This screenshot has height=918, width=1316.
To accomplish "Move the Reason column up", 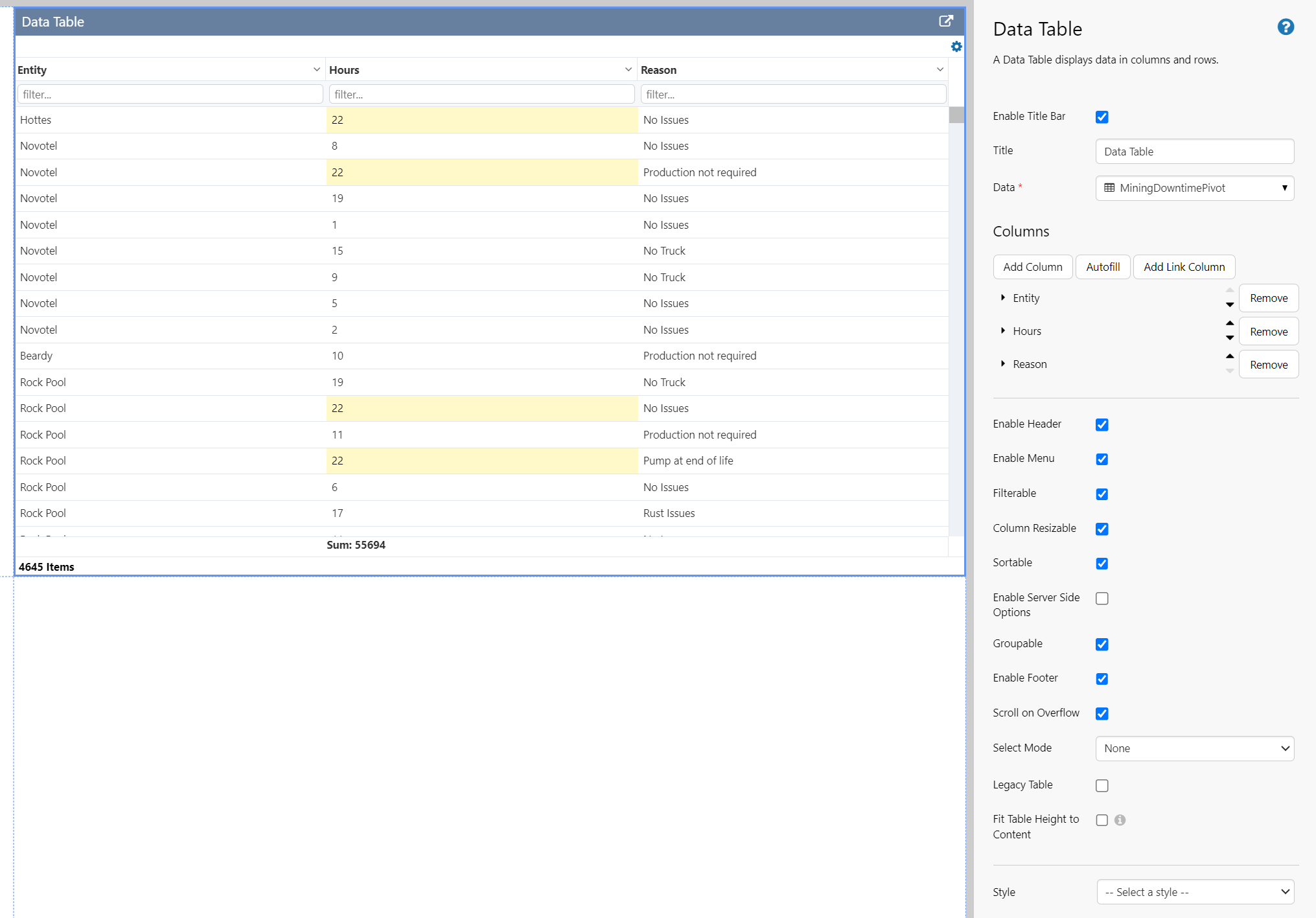I will point(1229,356).
